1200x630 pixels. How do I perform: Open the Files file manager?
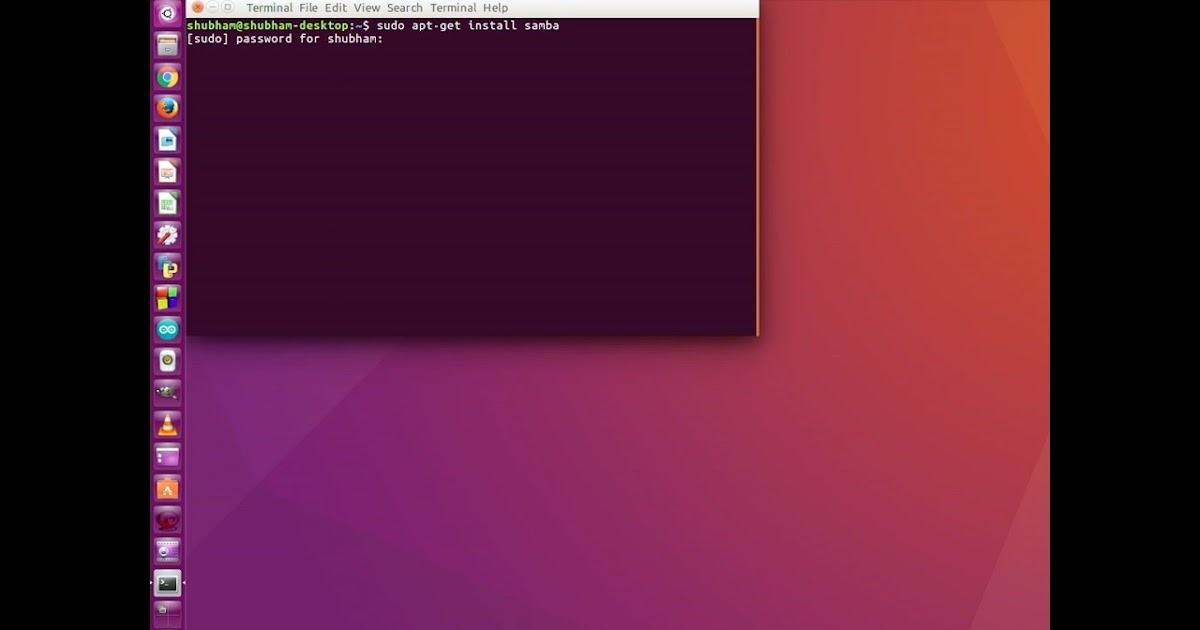(x=167, y=45)
